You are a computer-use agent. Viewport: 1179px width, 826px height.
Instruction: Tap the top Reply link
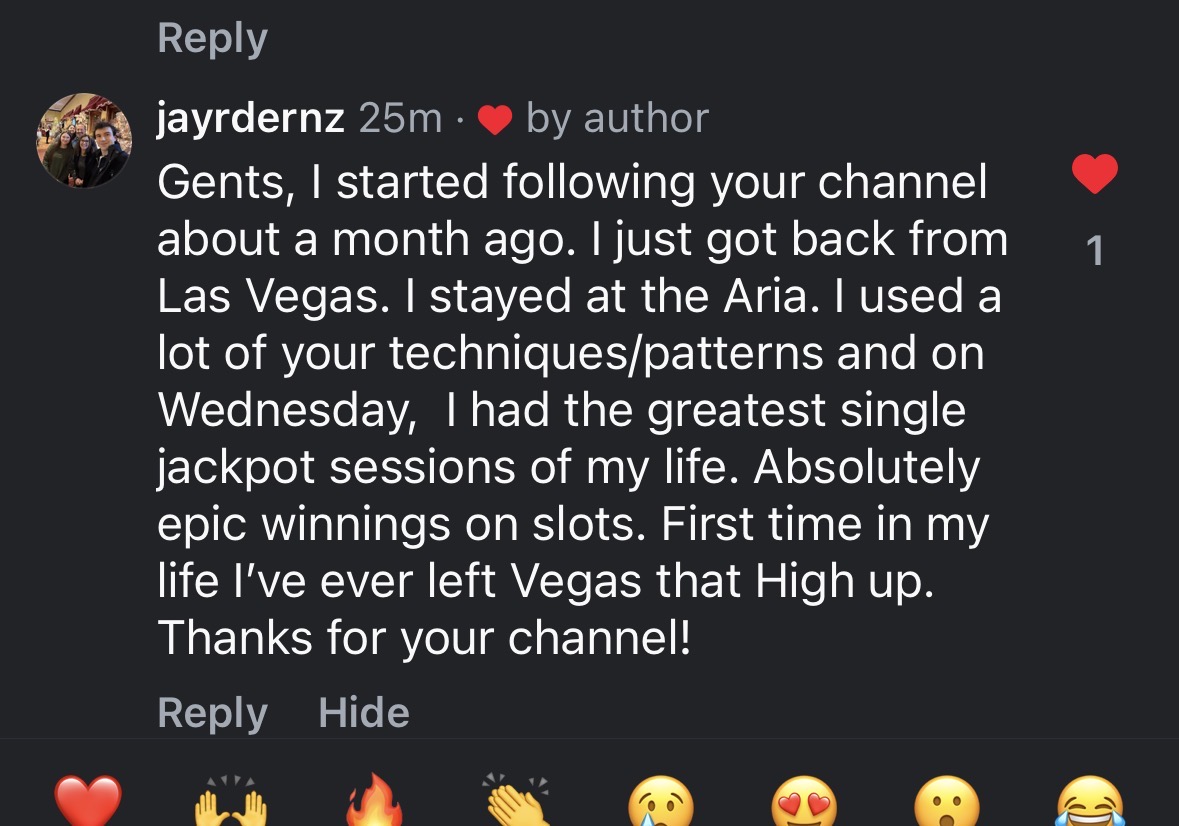click(211, 37)
